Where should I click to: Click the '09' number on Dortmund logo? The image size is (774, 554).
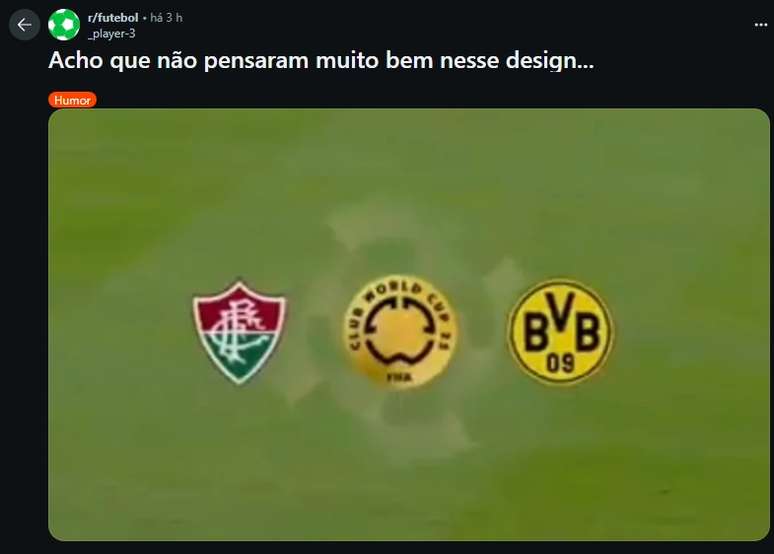point(560,363)
